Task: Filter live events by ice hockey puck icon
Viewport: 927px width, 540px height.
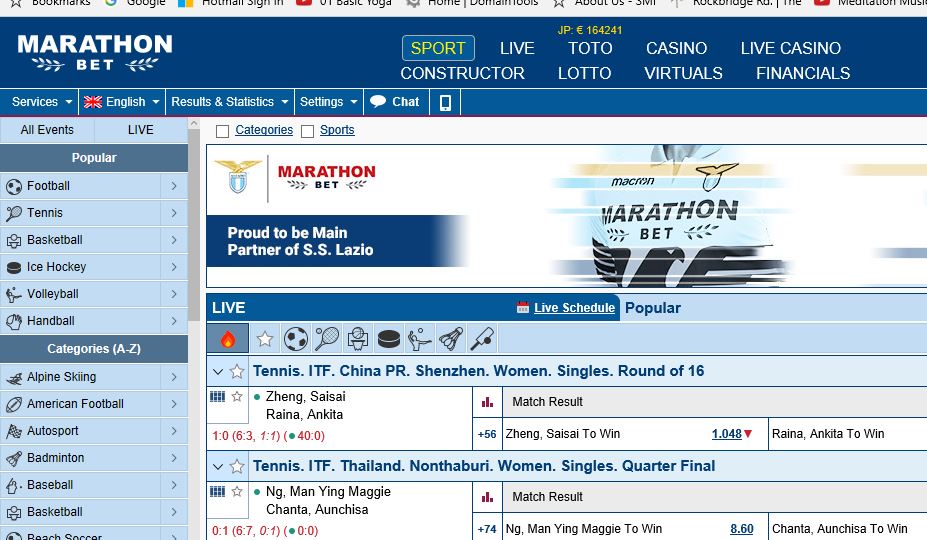Action: click(x=388, y=339)
